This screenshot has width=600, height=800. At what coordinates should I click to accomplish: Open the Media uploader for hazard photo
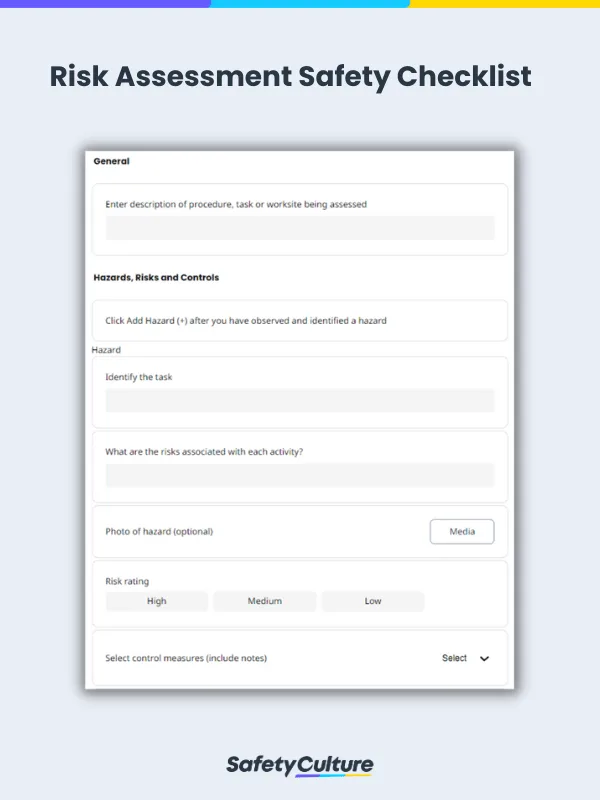click(462, 531)
